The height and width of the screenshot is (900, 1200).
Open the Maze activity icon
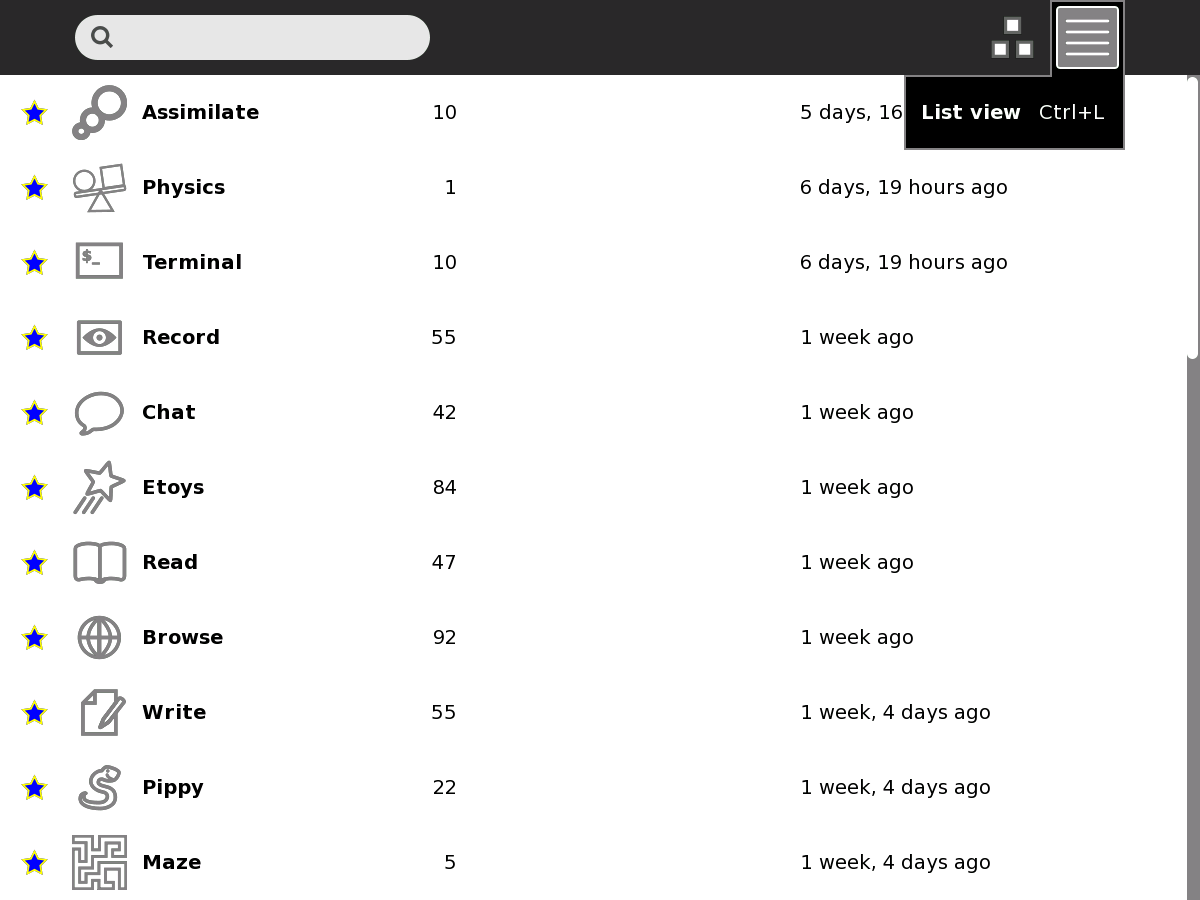point(99,862)
